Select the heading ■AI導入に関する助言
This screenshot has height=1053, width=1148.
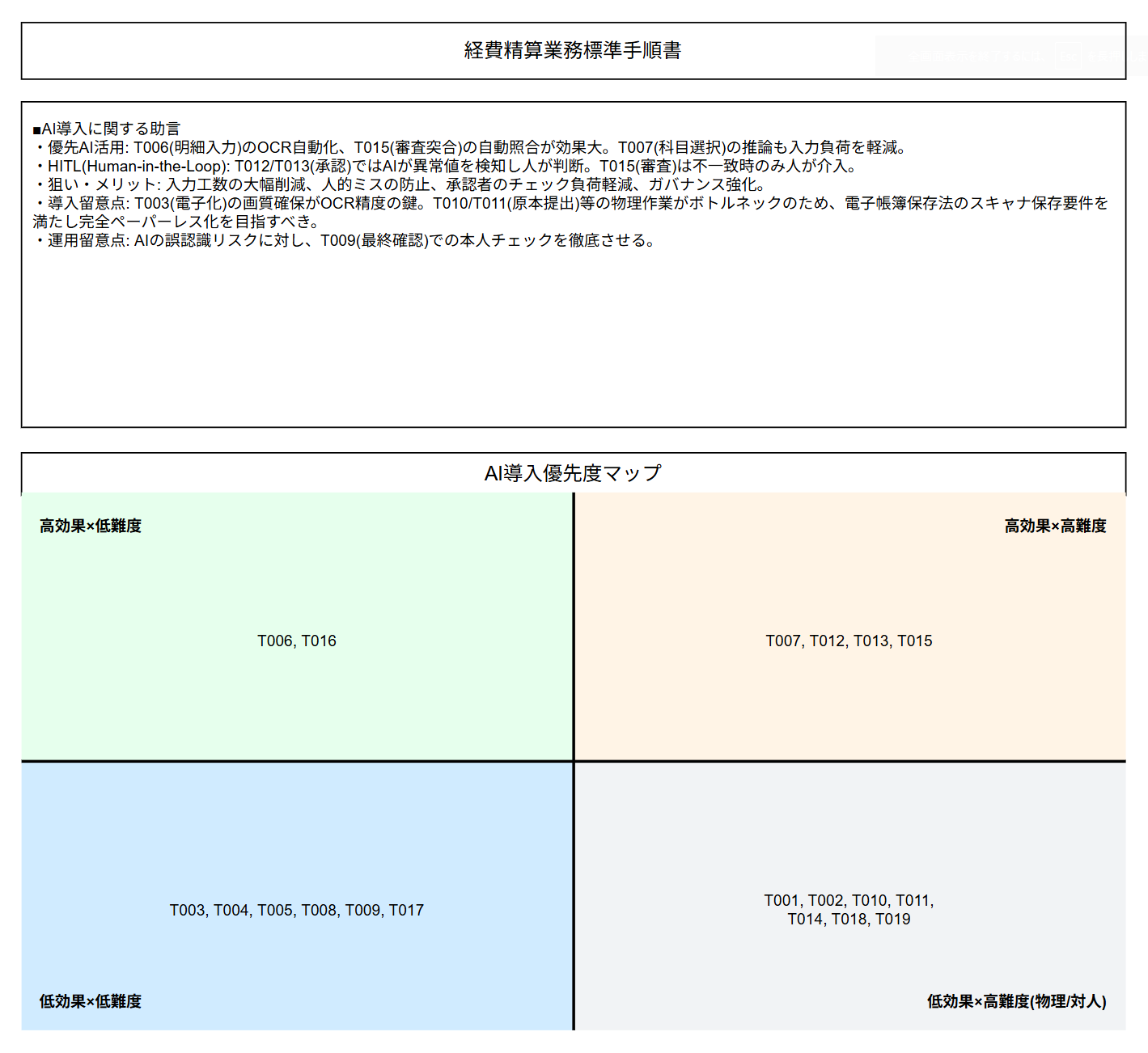(x=107, y=129)
